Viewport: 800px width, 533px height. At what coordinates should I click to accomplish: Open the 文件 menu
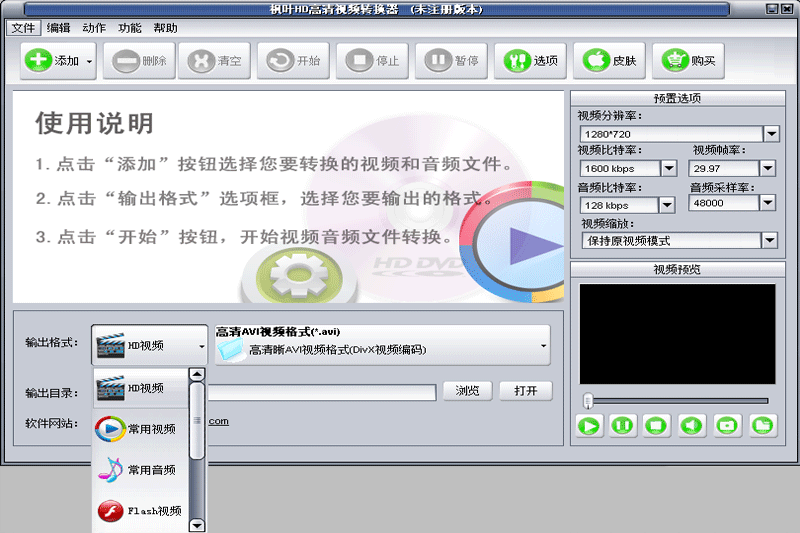(x=23, y=28)
